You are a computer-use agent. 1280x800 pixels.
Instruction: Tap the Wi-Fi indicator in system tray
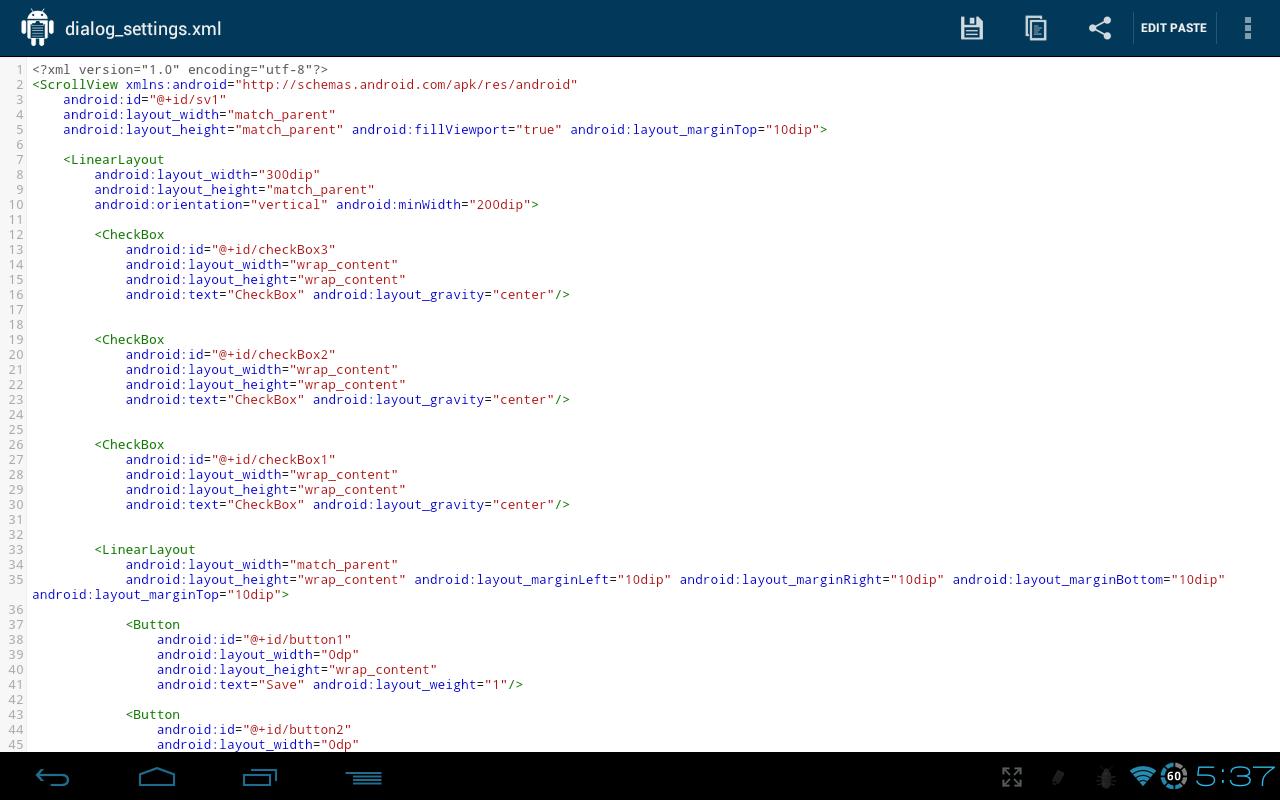tap(1141, 777)
